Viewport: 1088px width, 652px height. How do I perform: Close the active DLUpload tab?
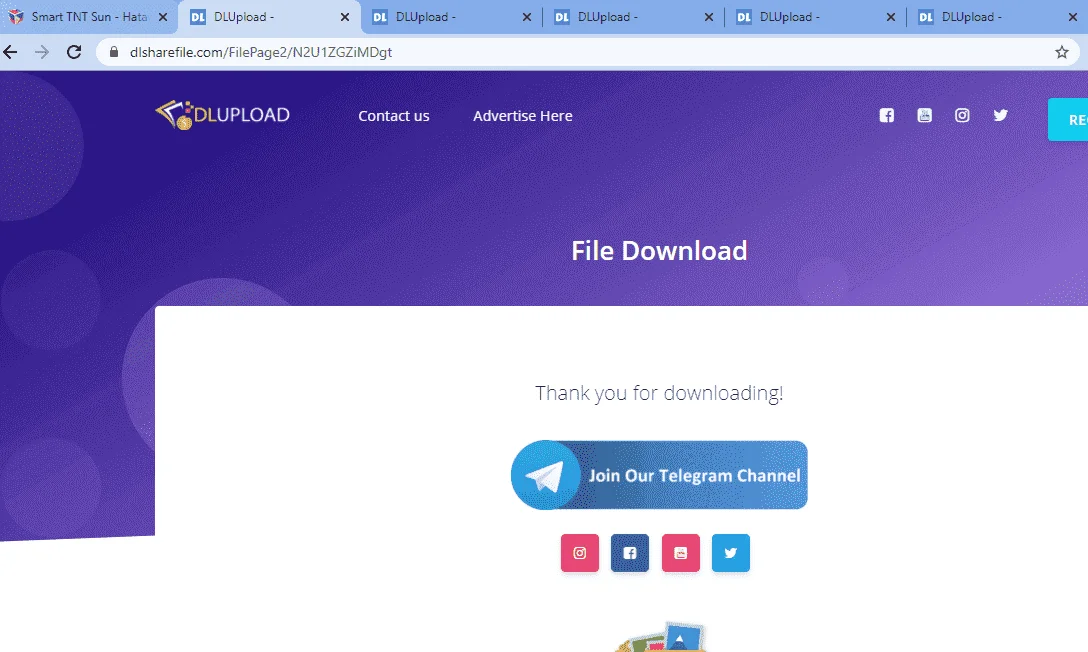(345, 17)
